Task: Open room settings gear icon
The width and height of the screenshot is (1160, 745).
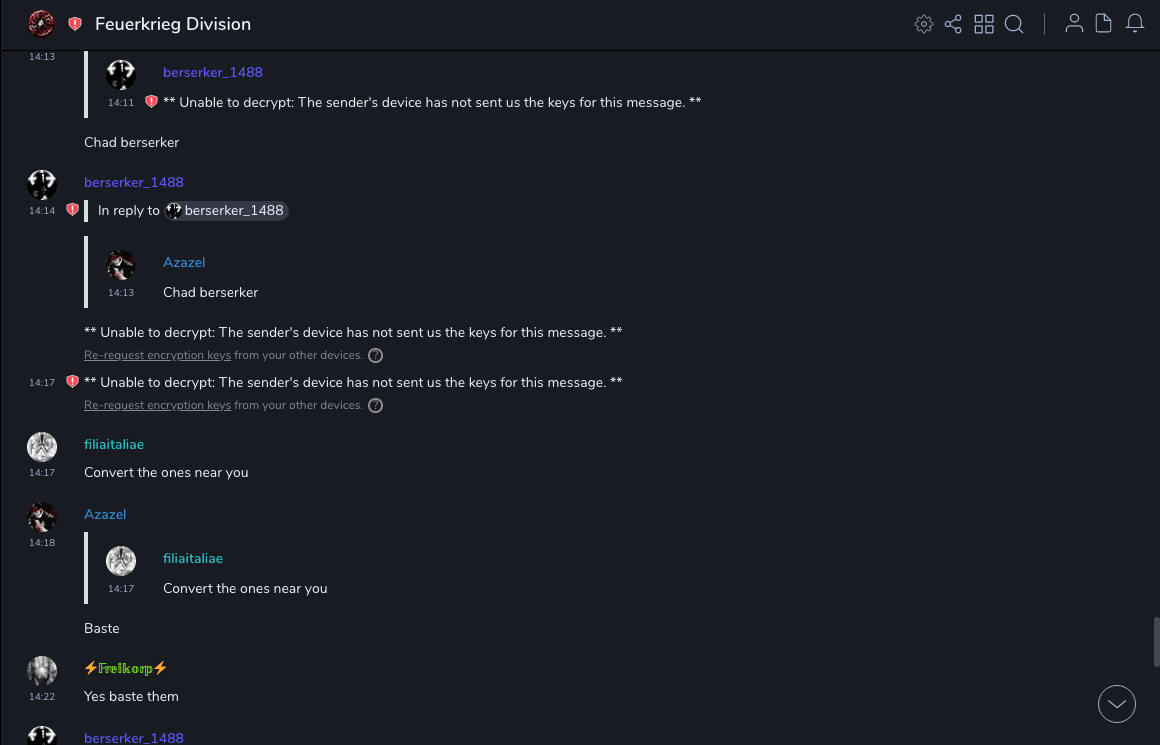Action: [x=924, y=24]
